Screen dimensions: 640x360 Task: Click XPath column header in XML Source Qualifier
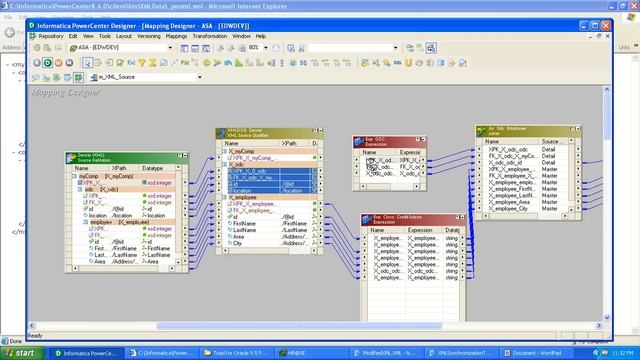click(294, 143)
